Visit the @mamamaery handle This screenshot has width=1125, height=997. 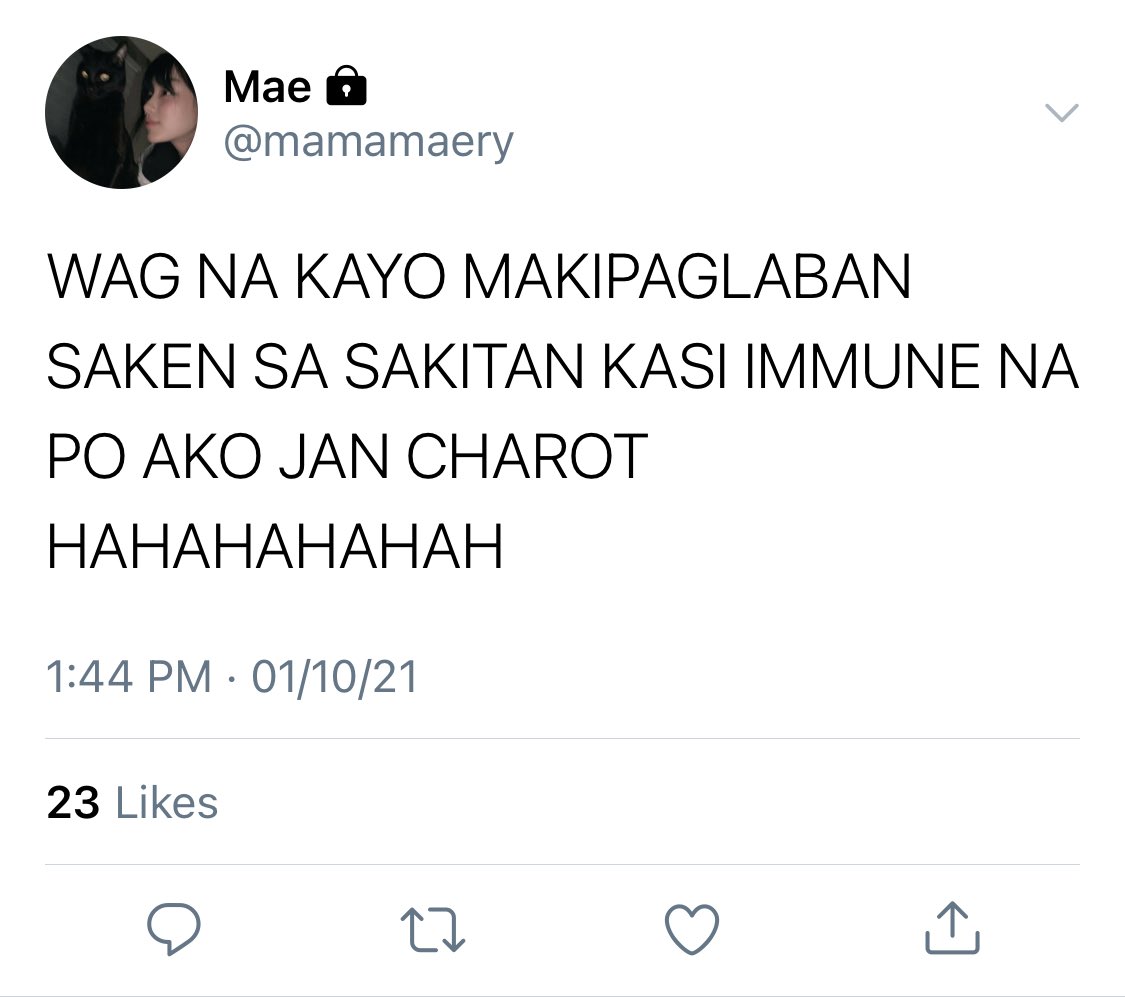pyautogui.click(x=369, y=142)
